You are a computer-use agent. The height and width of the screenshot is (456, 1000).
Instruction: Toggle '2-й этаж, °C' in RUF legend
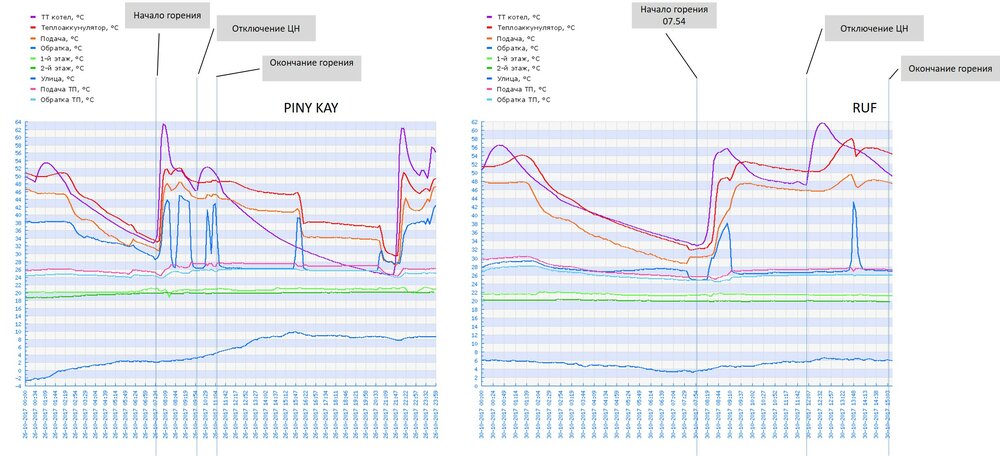coord(513,68)
